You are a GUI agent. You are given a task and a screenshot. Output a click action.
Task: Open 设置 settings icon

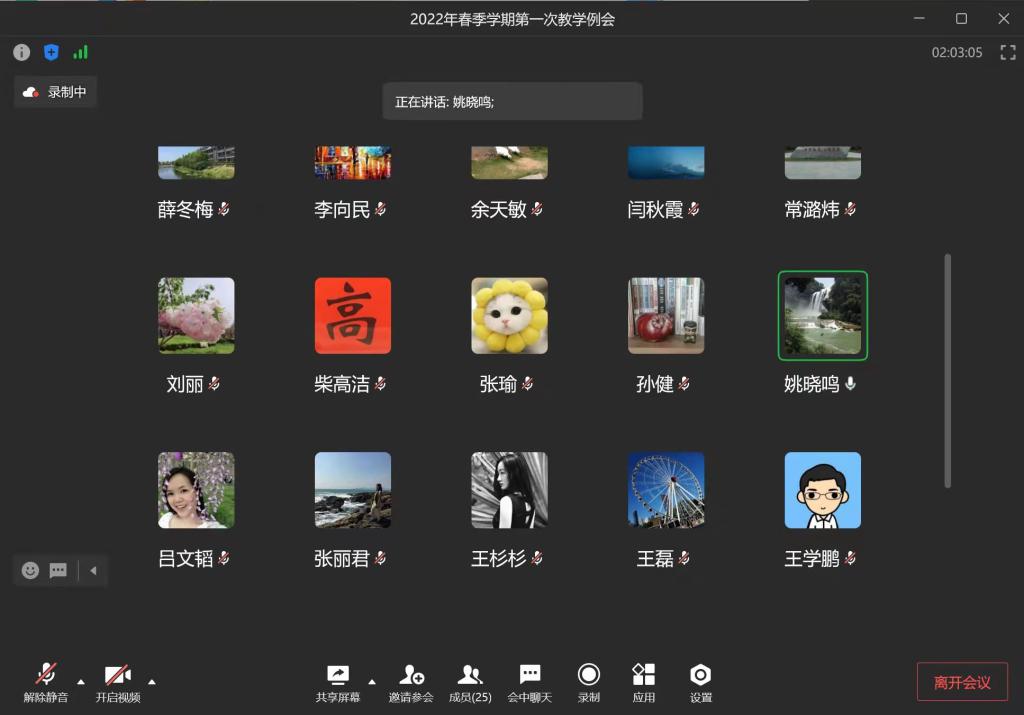click(700, 682)
